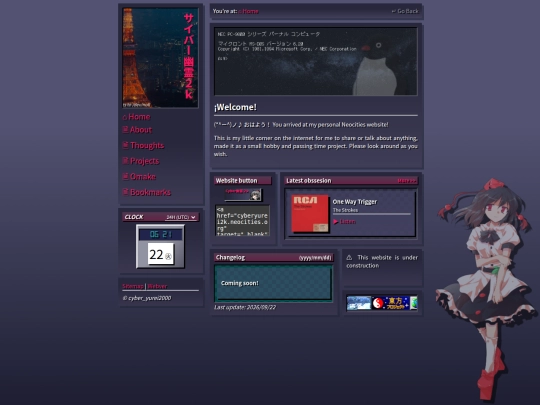The image size is (540, 405).
Task: Click the Tokyo Tower site logo image
Action: (160, 58)
